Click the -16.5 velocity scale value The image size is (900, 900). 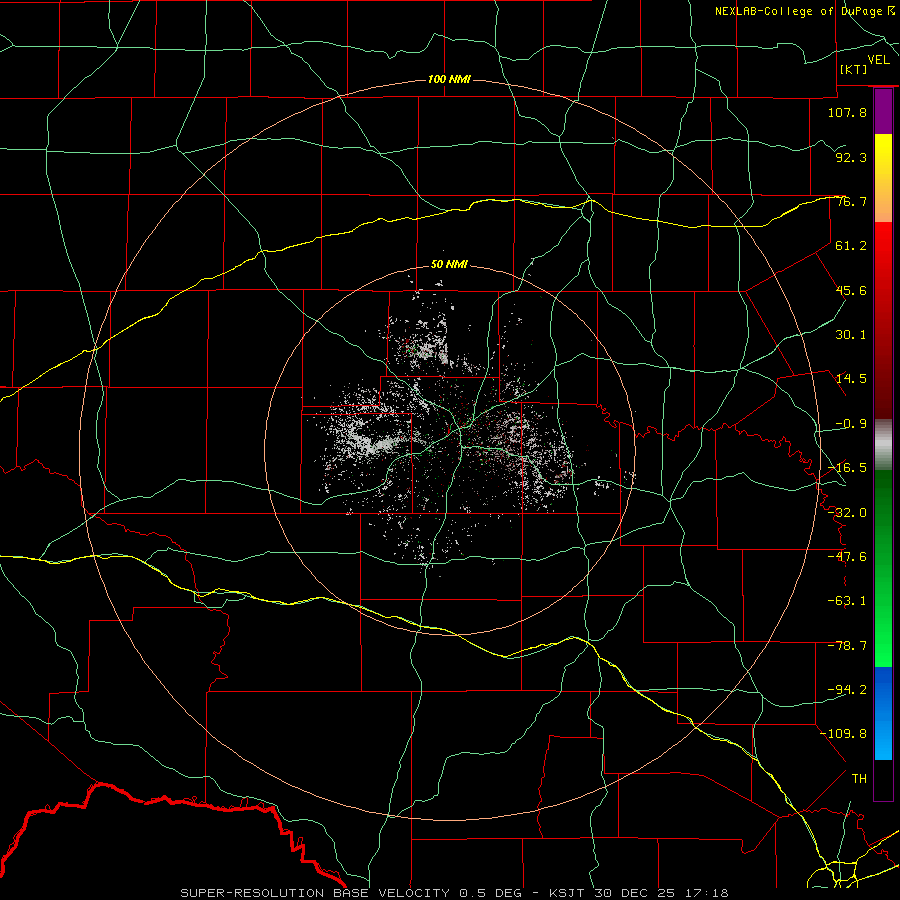pos(847,468)
